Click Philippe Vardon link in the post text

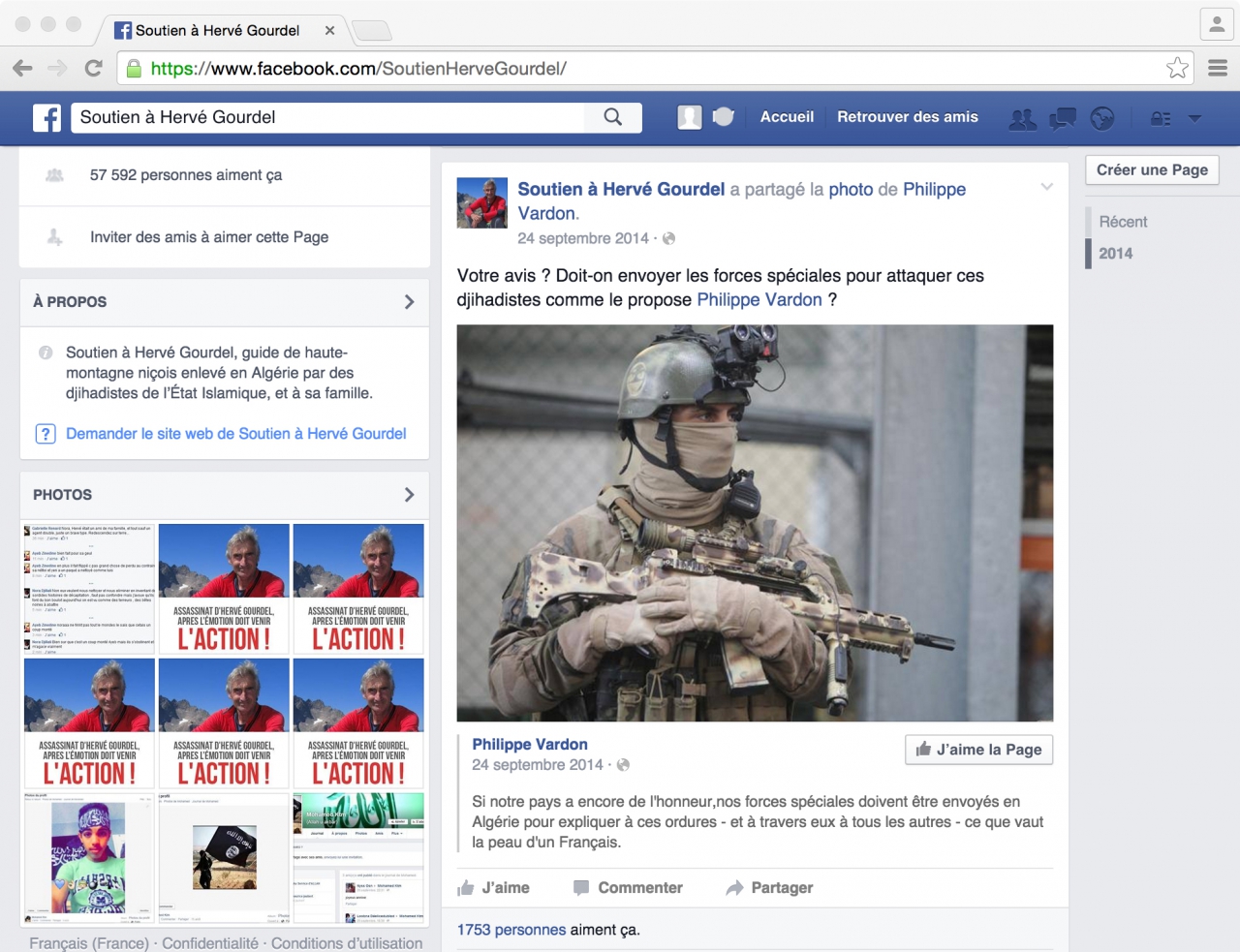click(759, 300)
